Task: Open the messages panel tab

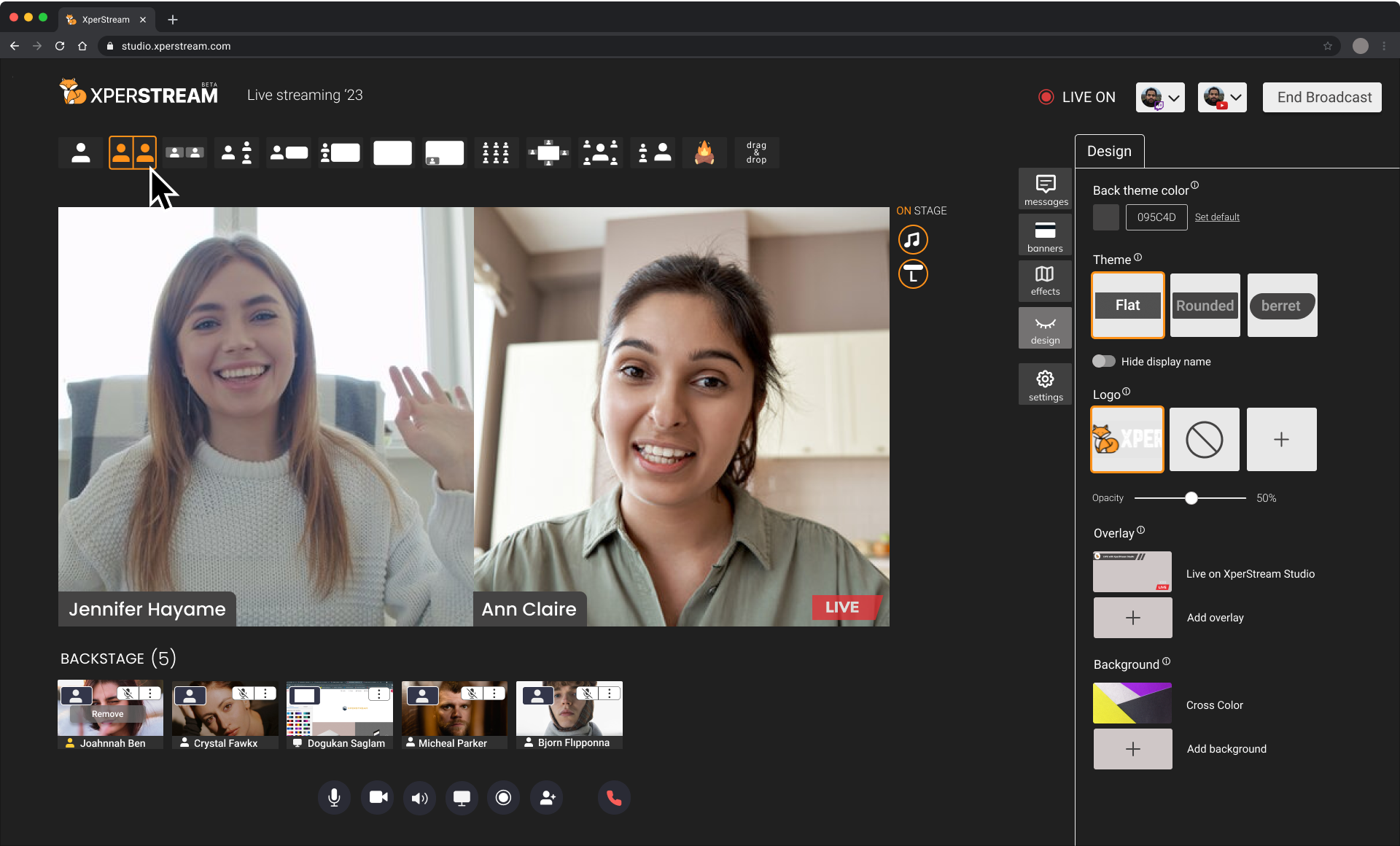Action: (1045, 190)
